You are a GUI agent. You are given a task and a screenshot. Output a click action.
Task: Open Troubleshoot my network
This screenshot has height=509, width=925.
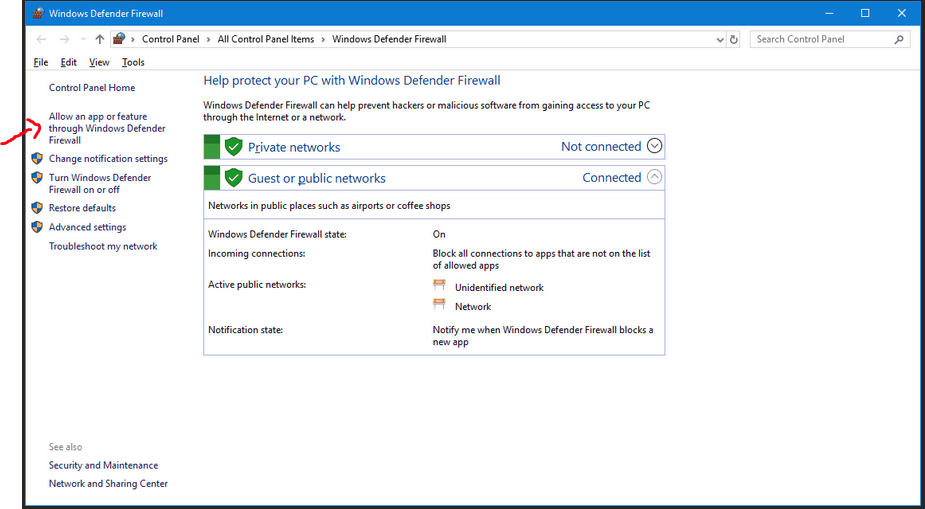(x=103, y=246)
